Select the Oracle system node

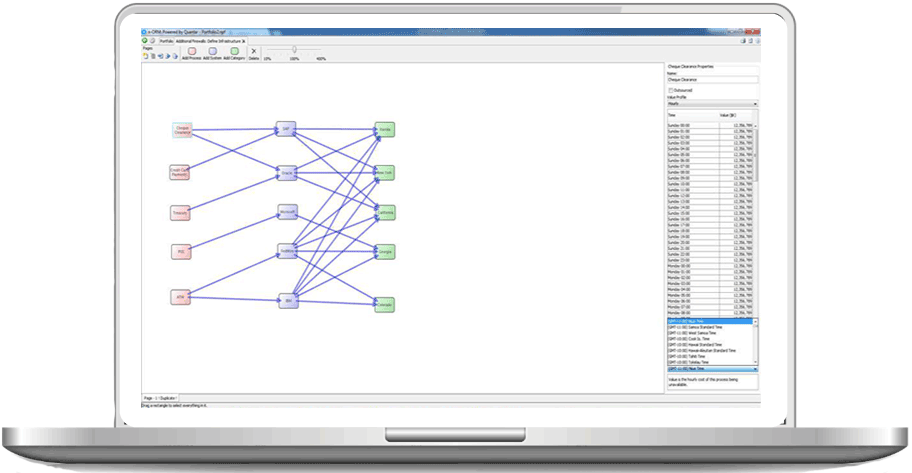287,173
